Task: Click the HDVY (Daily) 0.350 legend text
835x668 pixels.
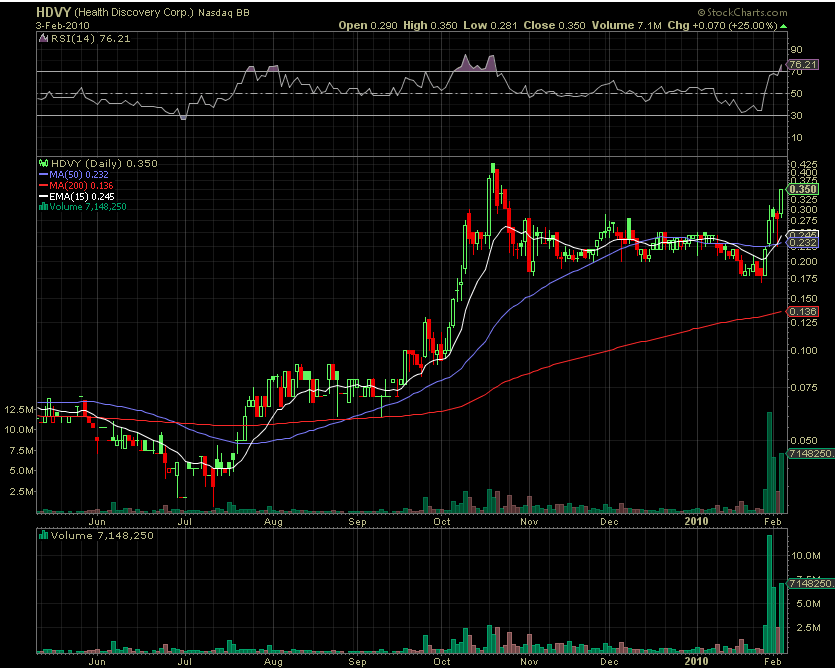Action: pos(104,164)
